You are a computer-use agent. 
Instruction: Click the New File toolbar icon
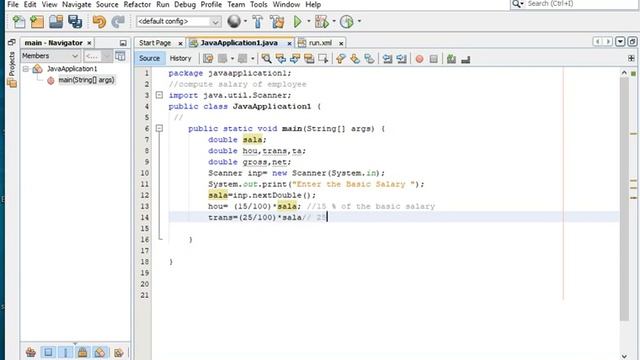tap(19, 21)
